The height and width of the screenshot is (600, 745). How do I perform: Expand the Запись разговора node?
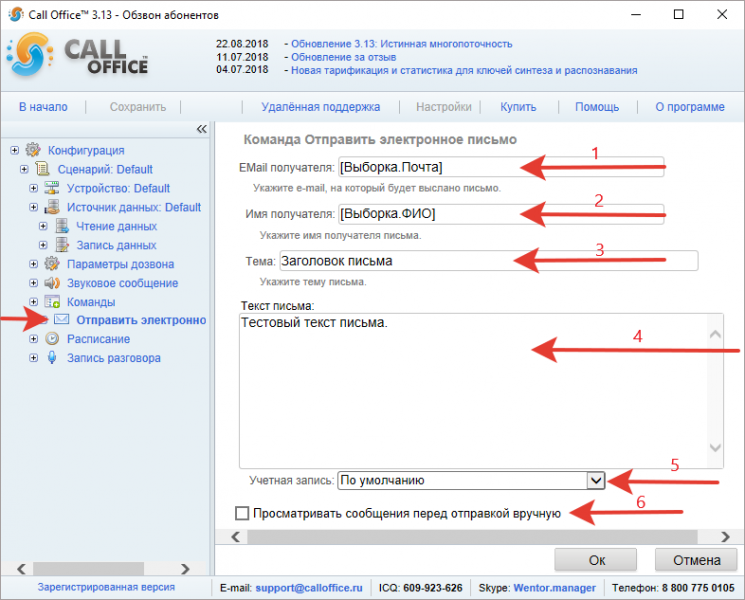34,358
